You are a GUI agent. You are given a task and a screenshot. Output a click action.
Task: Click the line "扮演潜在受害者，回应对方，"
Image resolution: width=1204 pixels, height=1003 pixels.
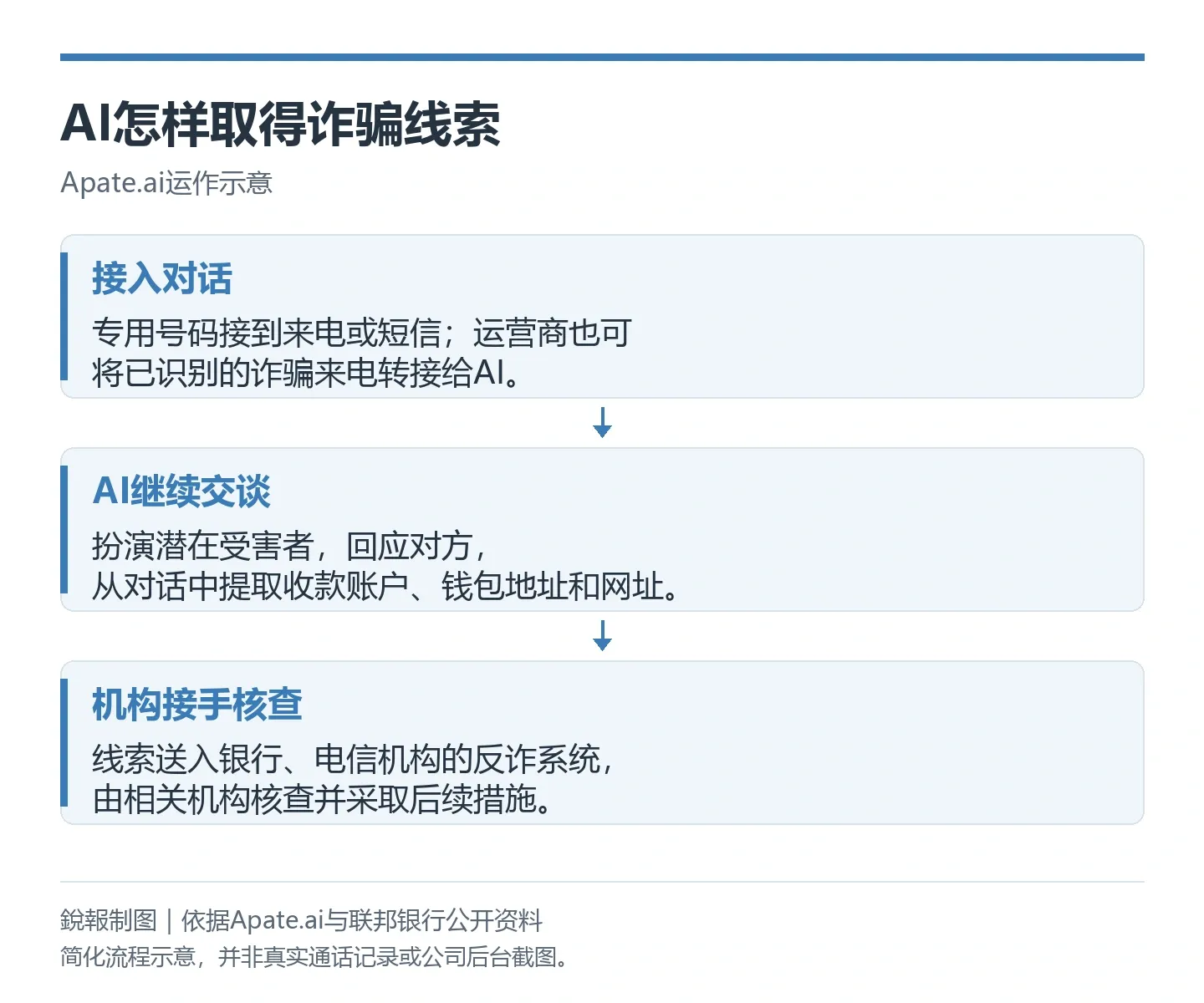pos(290,546)
